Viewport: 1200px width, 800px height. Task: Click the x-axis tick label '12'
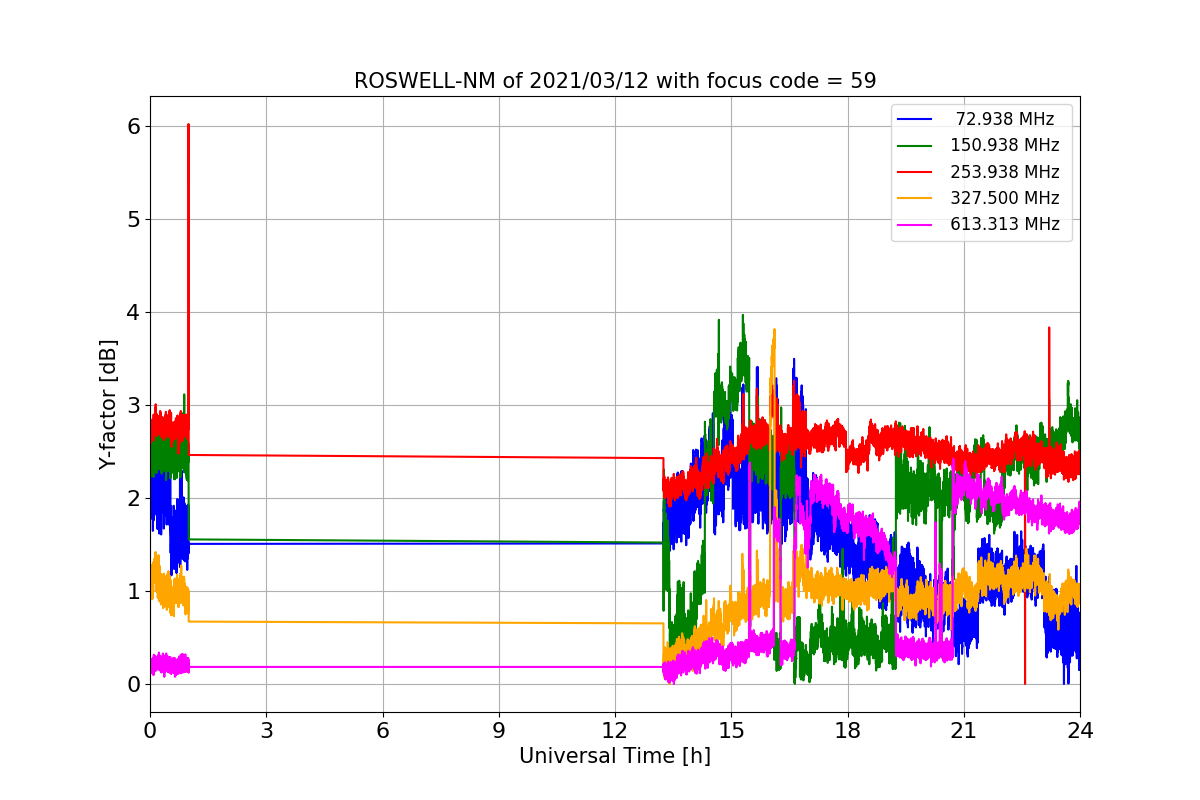point(615,731)
